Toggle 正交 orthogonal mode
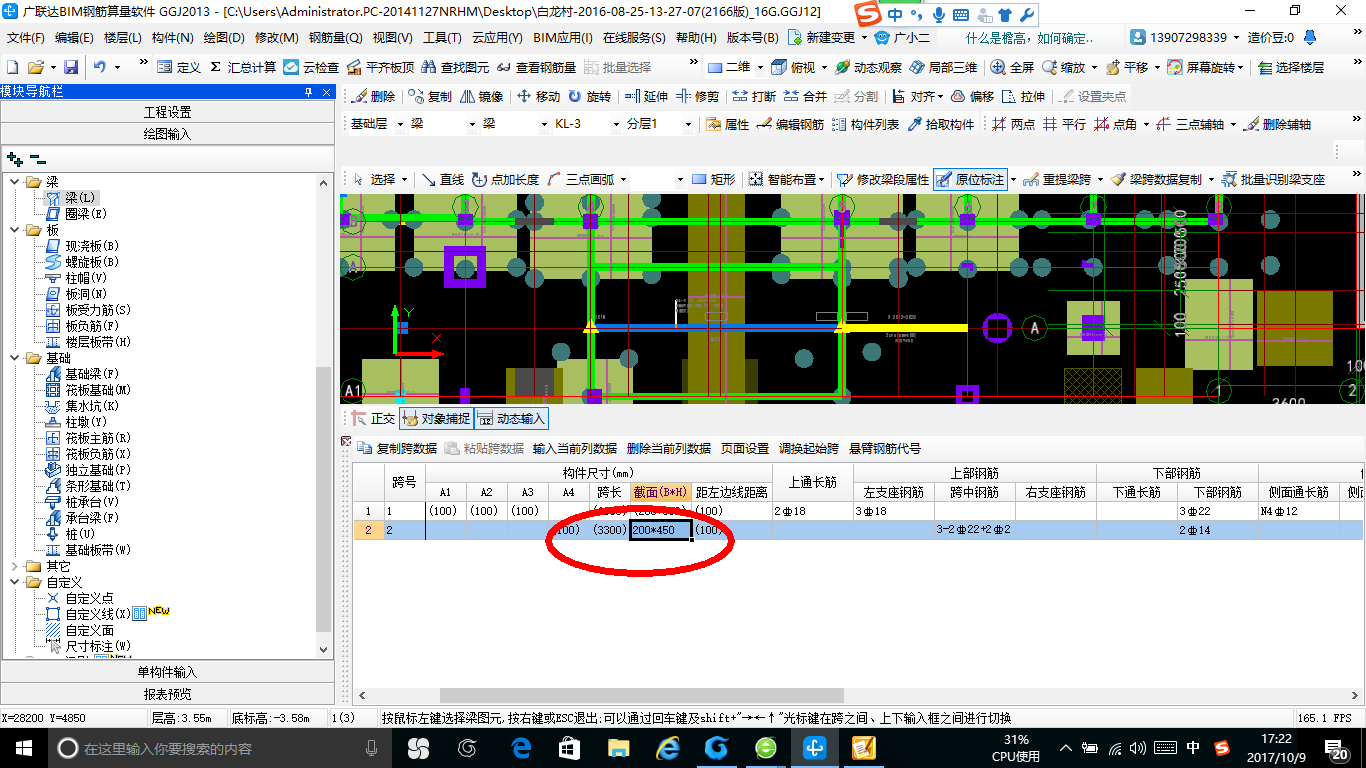Image resolution: width=1366 pixels, height=768 pixels. [x=374, y=419]
